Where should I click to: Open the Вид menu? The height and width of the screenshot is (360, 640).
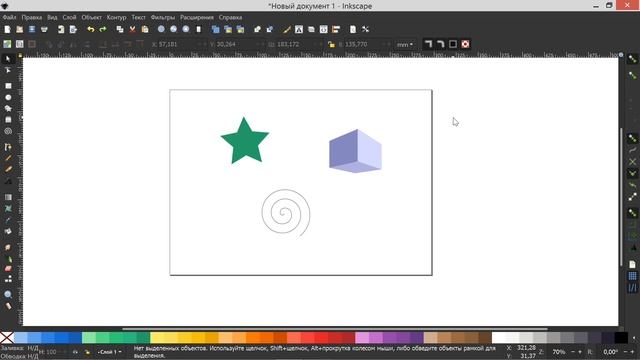point(52,18)
